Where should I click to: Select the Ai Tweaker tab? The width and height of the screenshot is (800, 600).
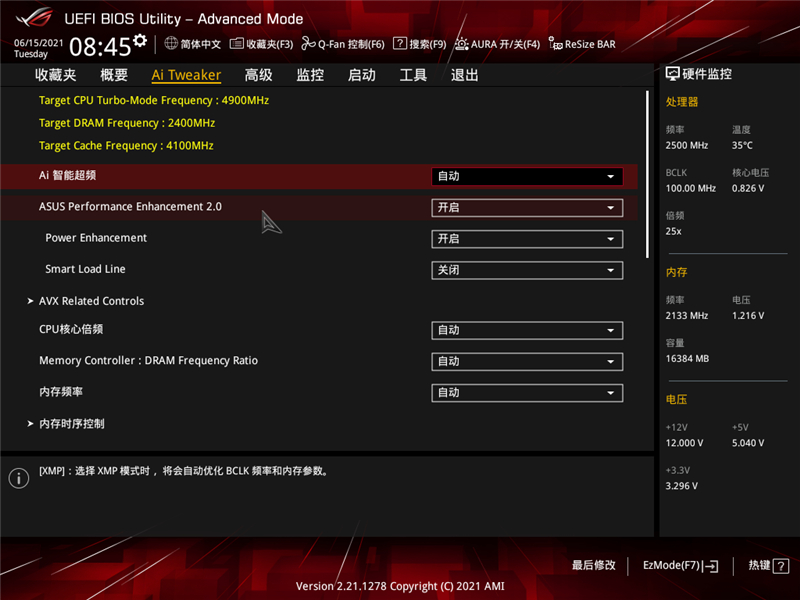tap(186, 75)
